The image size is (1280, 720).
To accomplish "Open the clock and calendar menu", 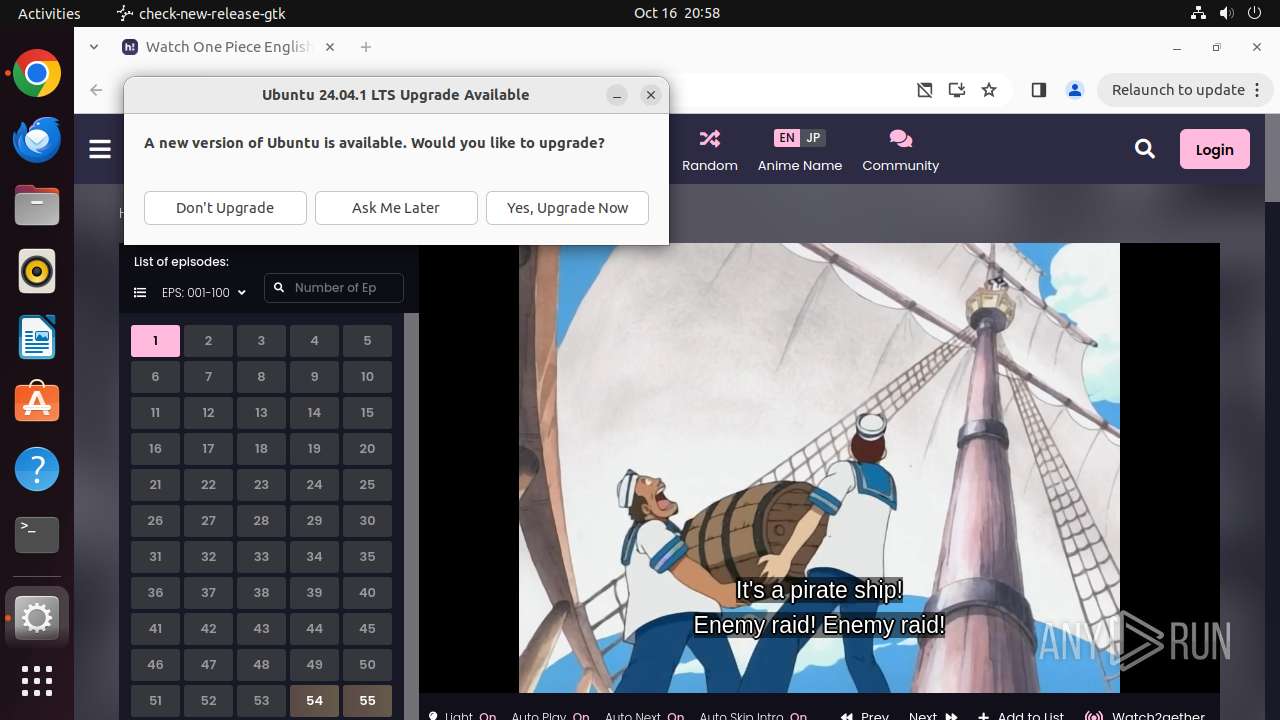I will [677, 13].
